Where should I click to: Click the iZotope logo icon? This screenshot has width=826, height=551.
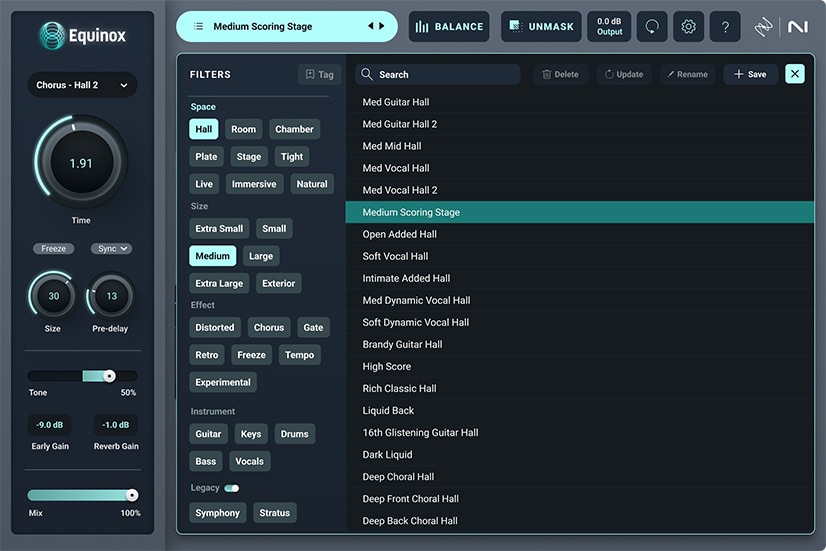coord(764,27)
